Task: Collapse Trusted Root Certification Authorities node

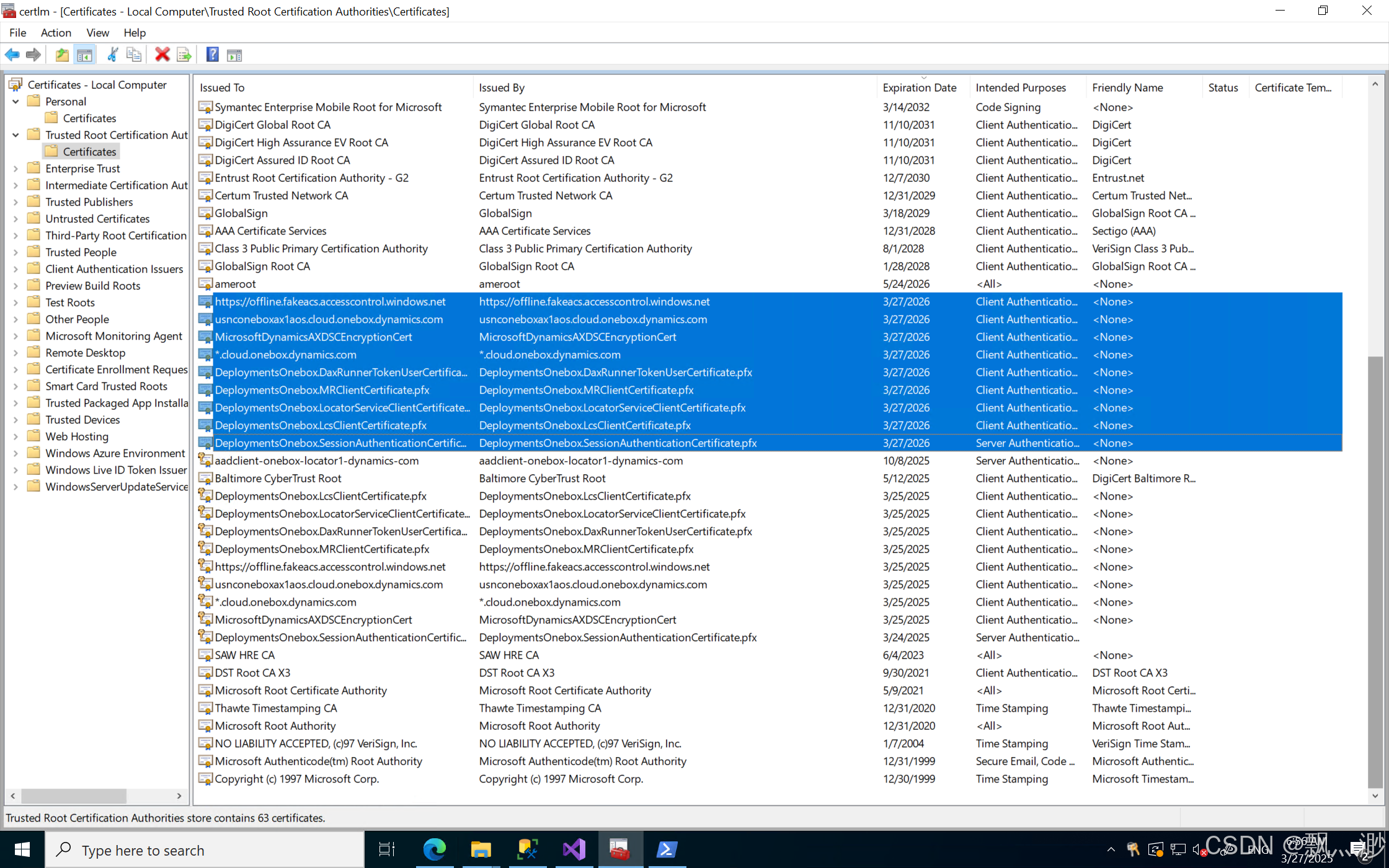Action: tap(16, 135)
